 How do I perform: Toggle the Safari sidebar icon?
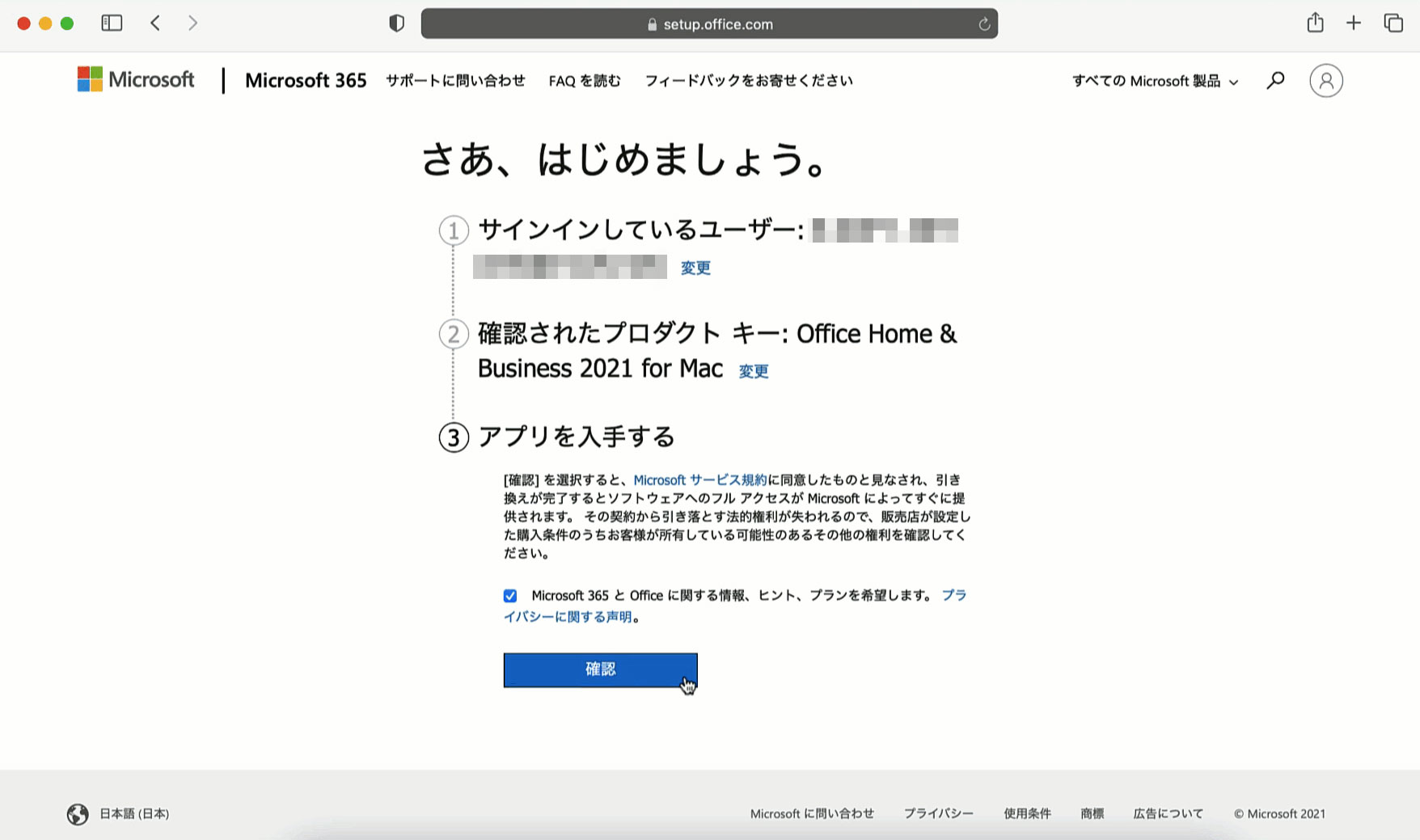click(x=112, y=23)
